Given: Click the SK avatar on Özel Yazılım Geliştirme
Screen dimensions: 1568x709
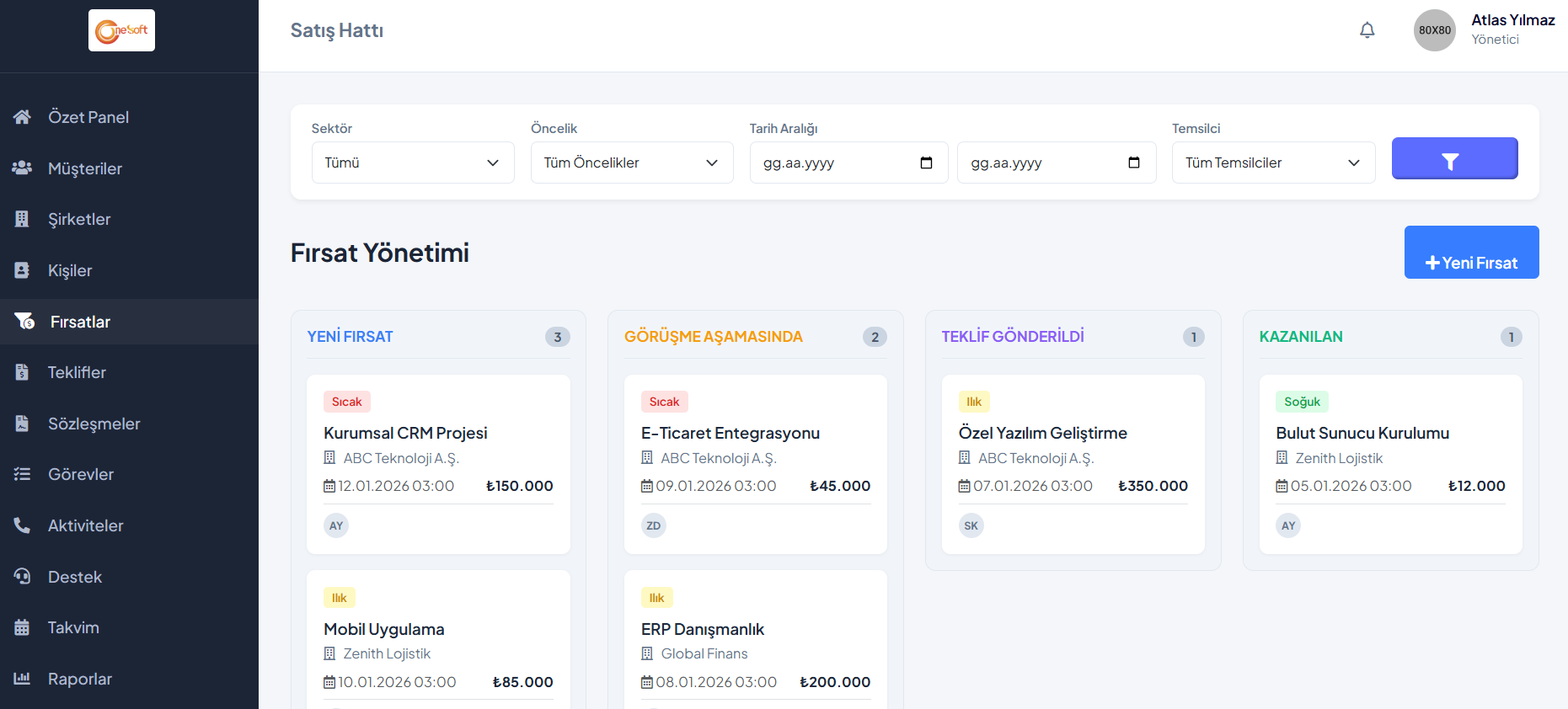Looking at the screenshot, I should (x=971, y=525).
